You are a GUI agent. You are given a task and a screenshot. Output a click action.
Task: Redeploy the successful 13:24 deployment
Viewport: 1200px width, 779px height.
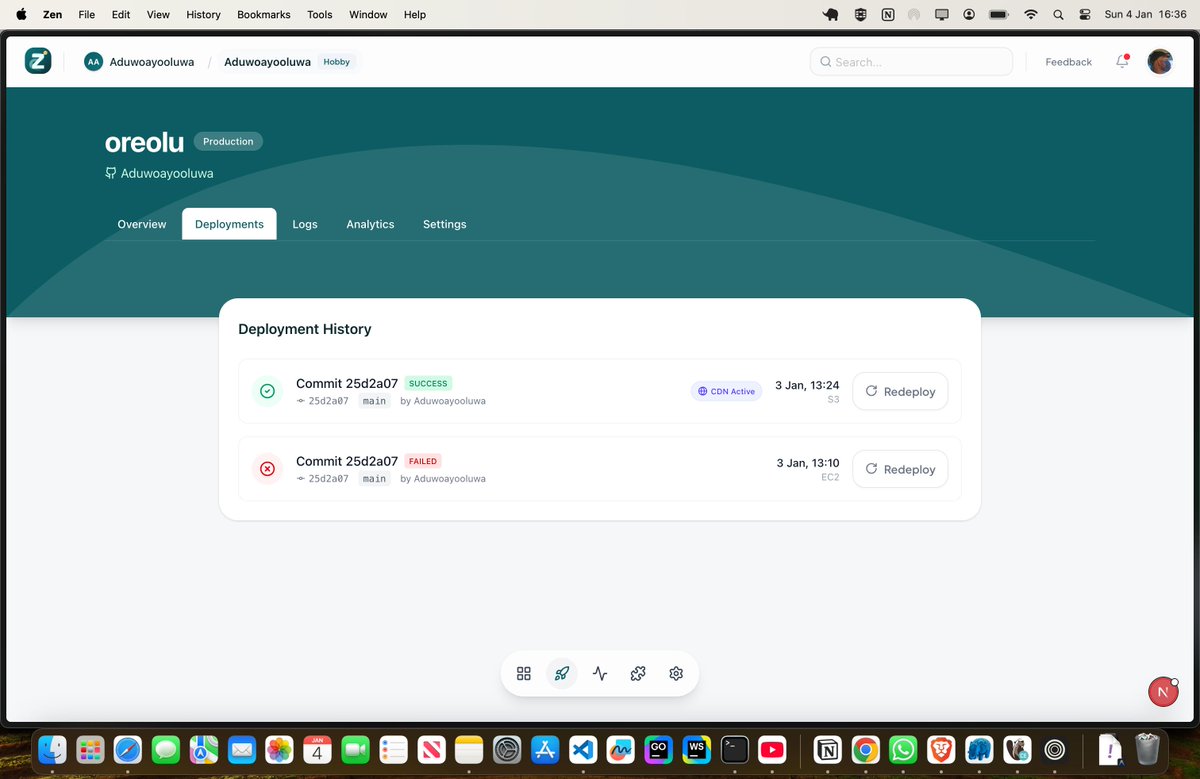point(900,391)
